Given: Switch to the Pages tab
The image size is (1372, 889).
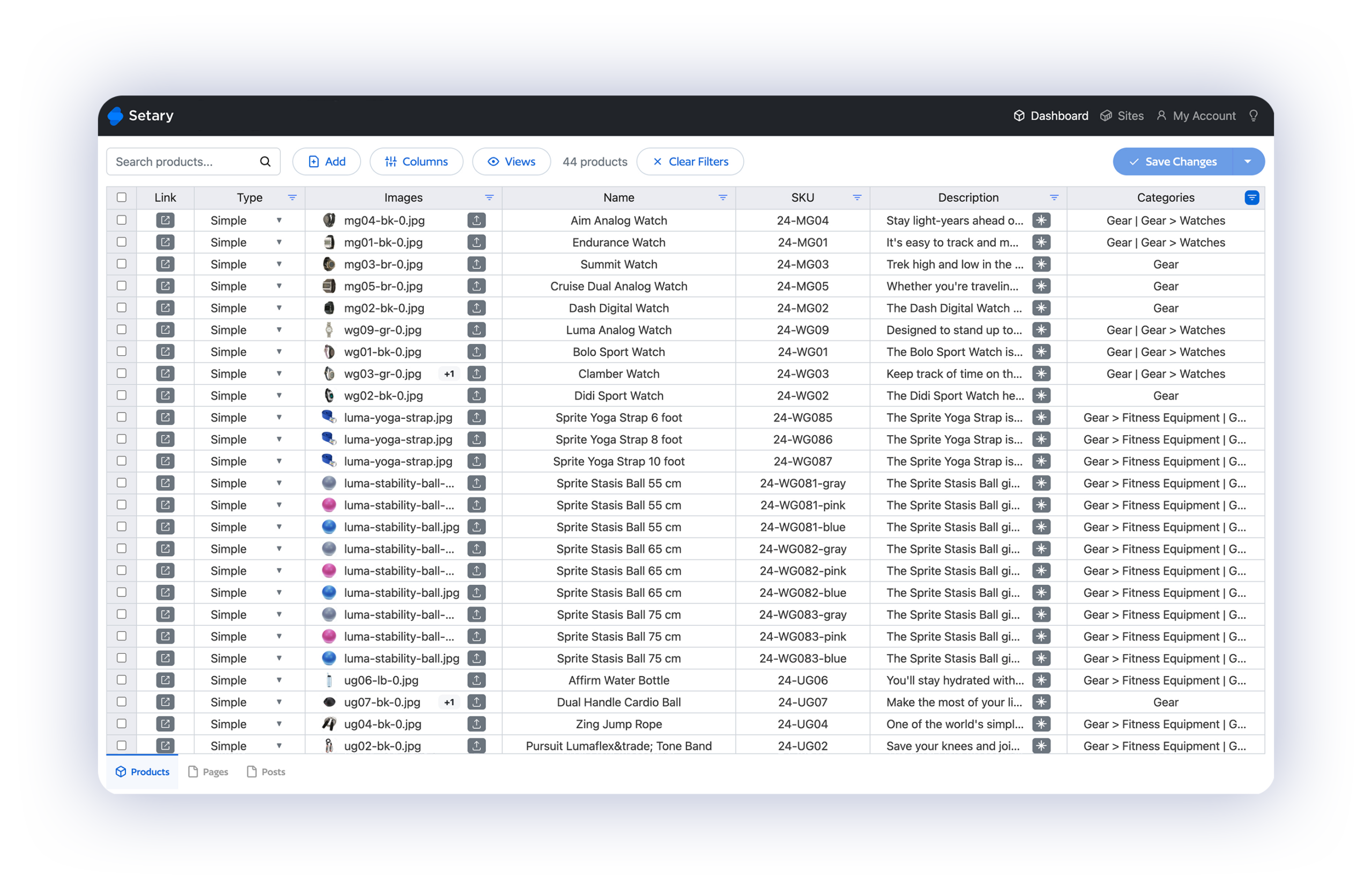Looking at the screenshot, I should pos(208,772).
